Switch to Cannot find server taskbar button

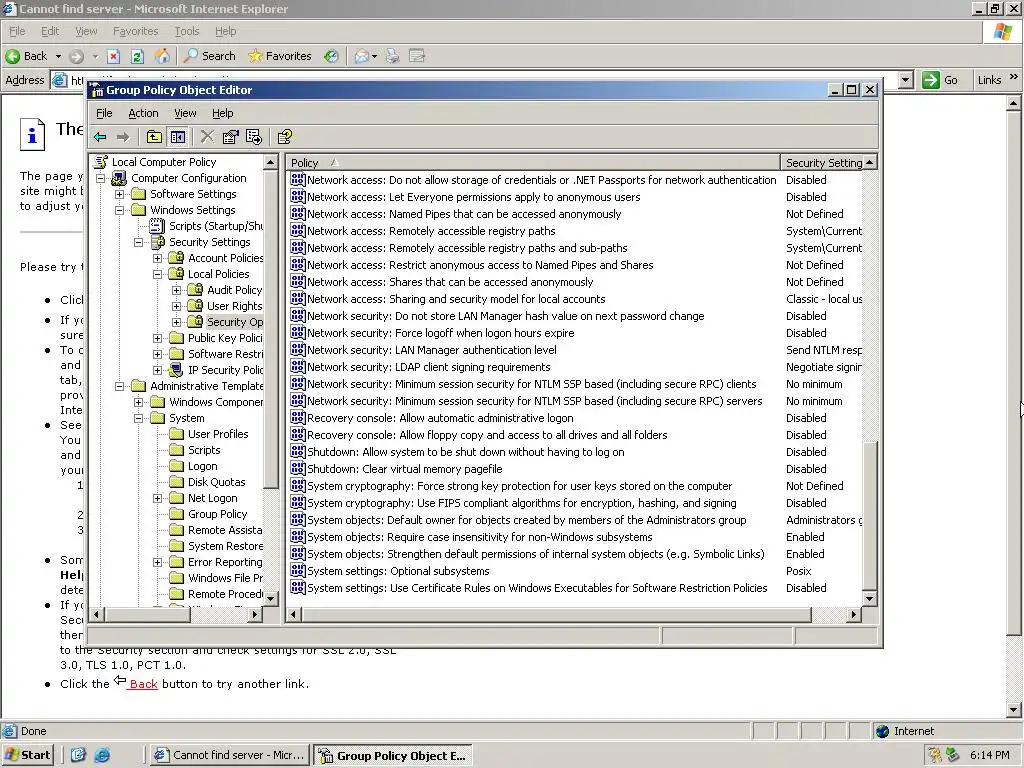(x=229, y=756)
